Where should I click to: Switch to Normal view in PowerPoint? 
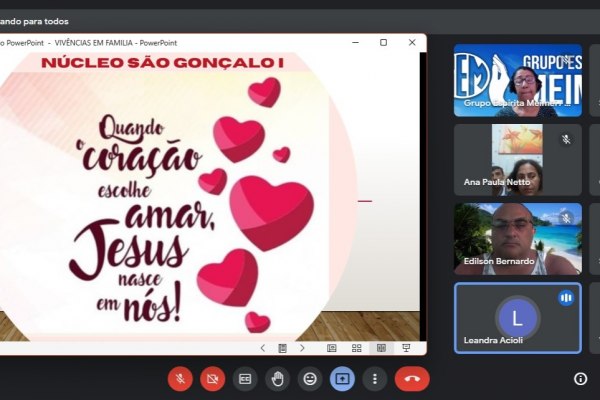click(332, 348)
